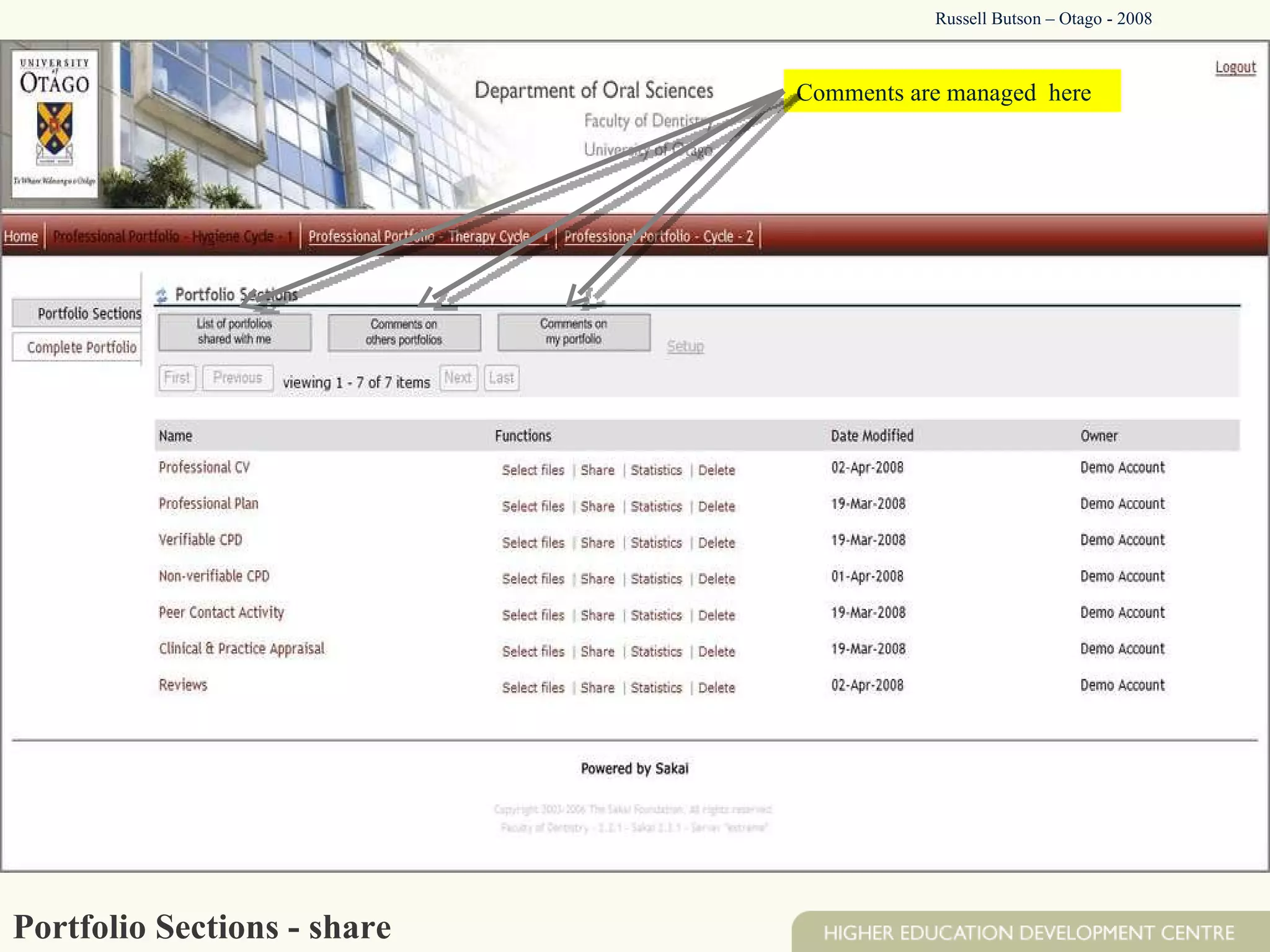
Task: Delete the Peer Contact Activity section
Action: [x=717, y=615]
